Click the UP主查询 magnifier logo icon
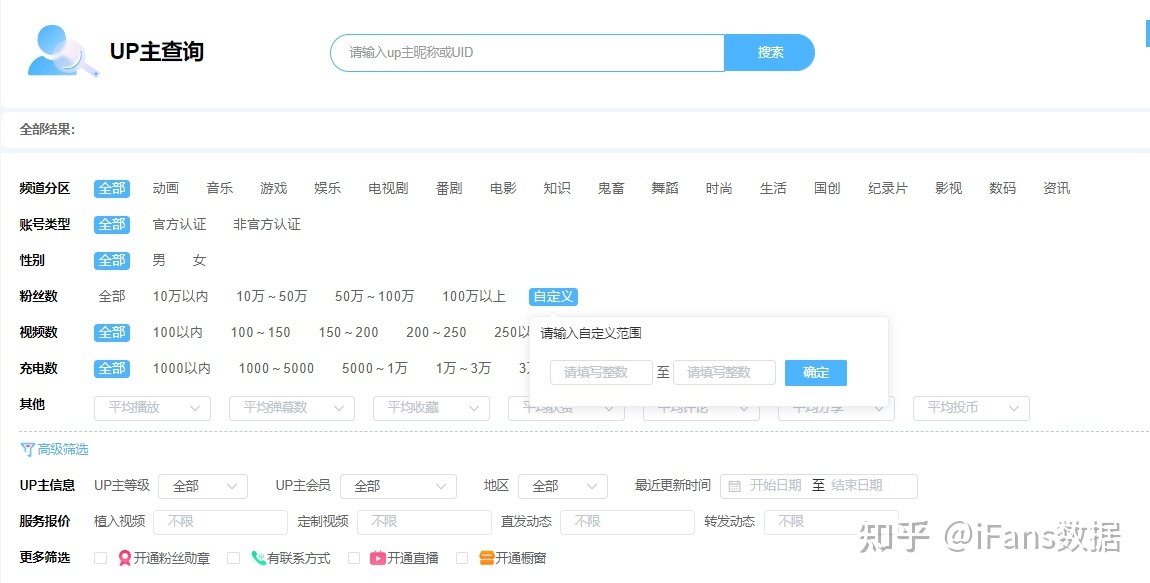 click(x=63, y=52)
